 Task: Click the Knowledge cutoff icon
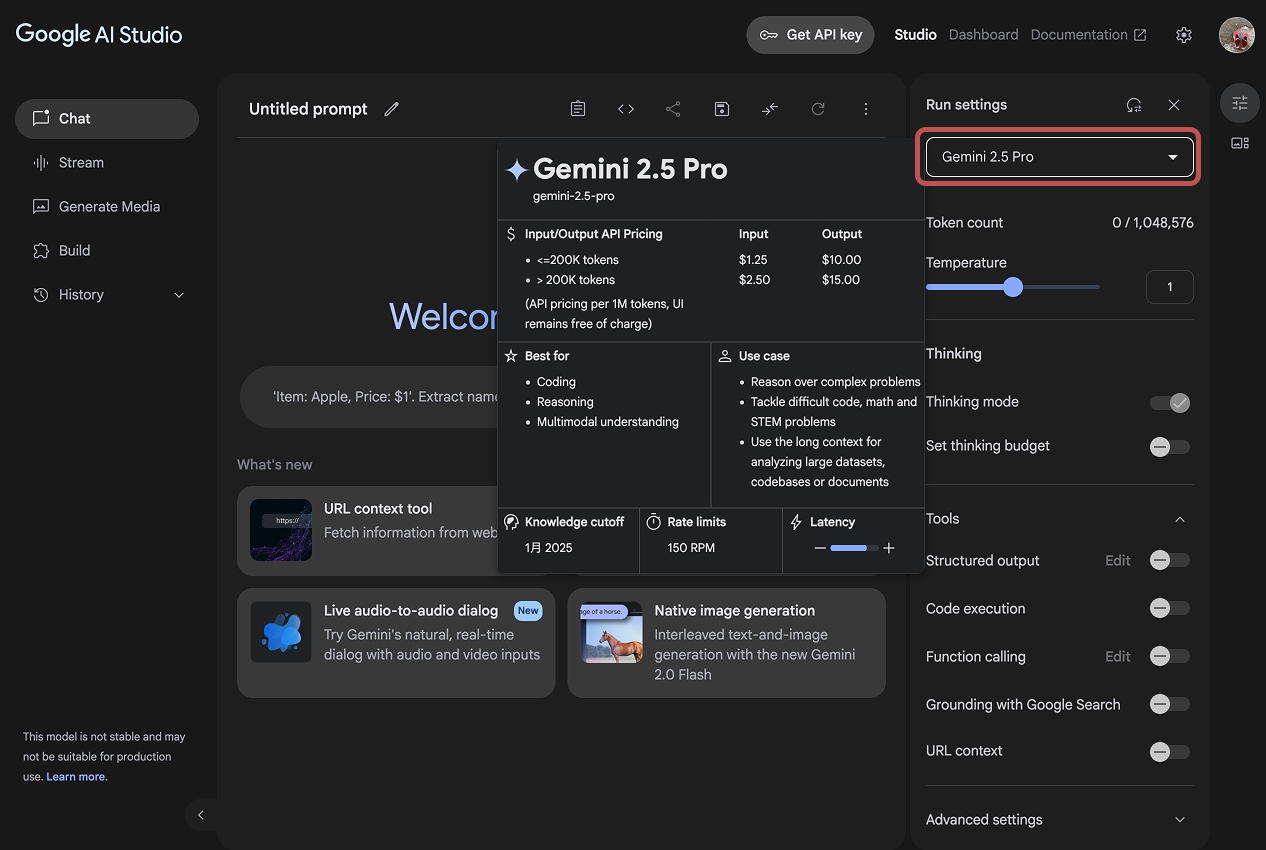coord(511,522)
